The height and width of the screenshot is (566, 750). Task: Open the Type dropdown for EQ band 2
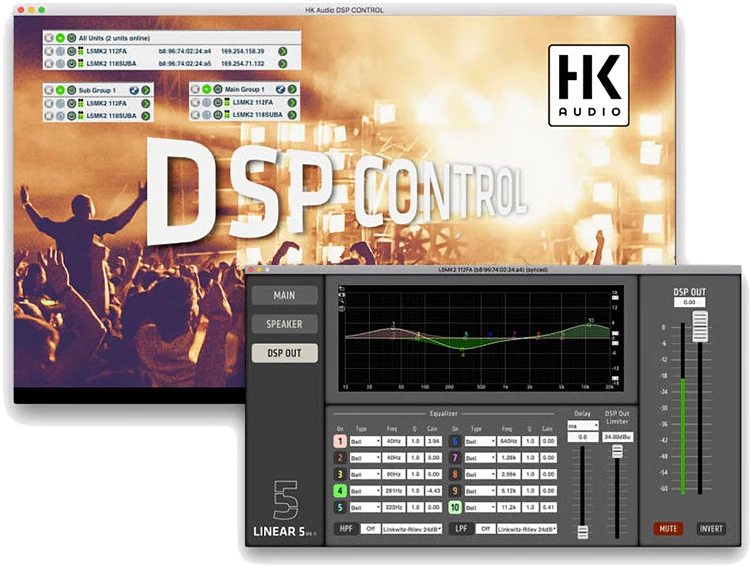pyautogui.click(x=365, y=458)
